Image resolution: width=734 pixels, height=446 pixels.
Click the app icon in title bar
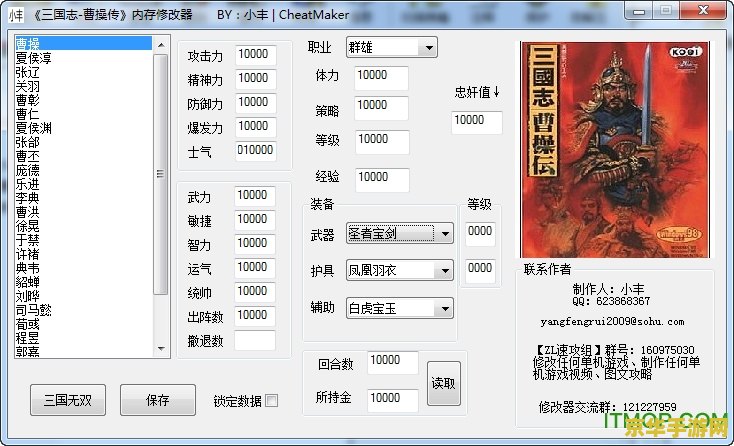tap(15, 15)
